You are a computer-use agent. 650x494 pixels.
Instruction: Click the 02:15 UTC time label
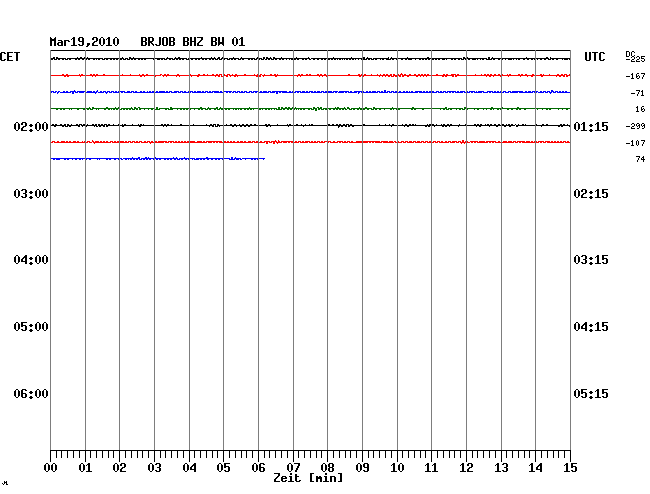click(591, 194)
